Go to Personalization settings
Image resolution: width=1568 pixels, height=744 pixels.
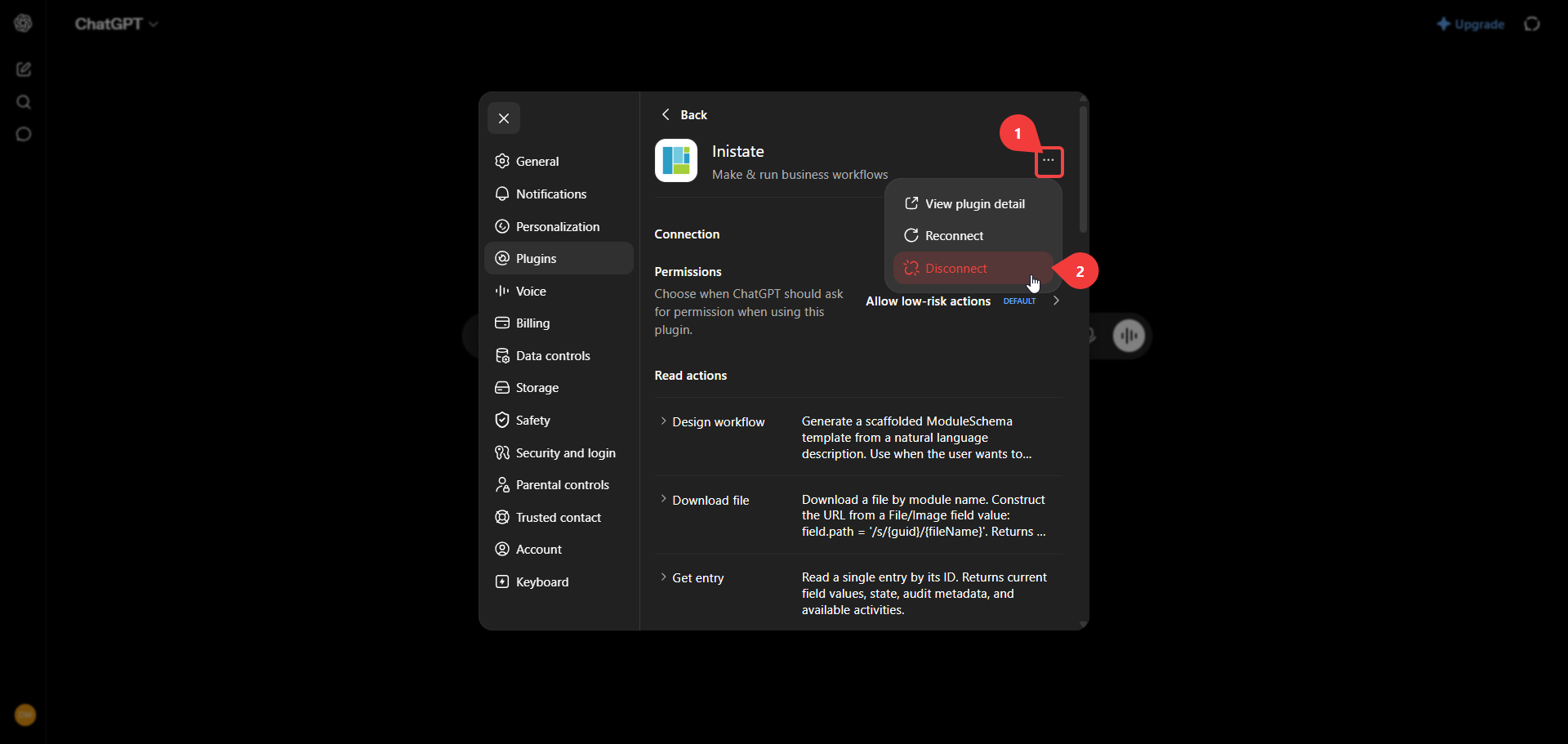click(x=559, y=227)
